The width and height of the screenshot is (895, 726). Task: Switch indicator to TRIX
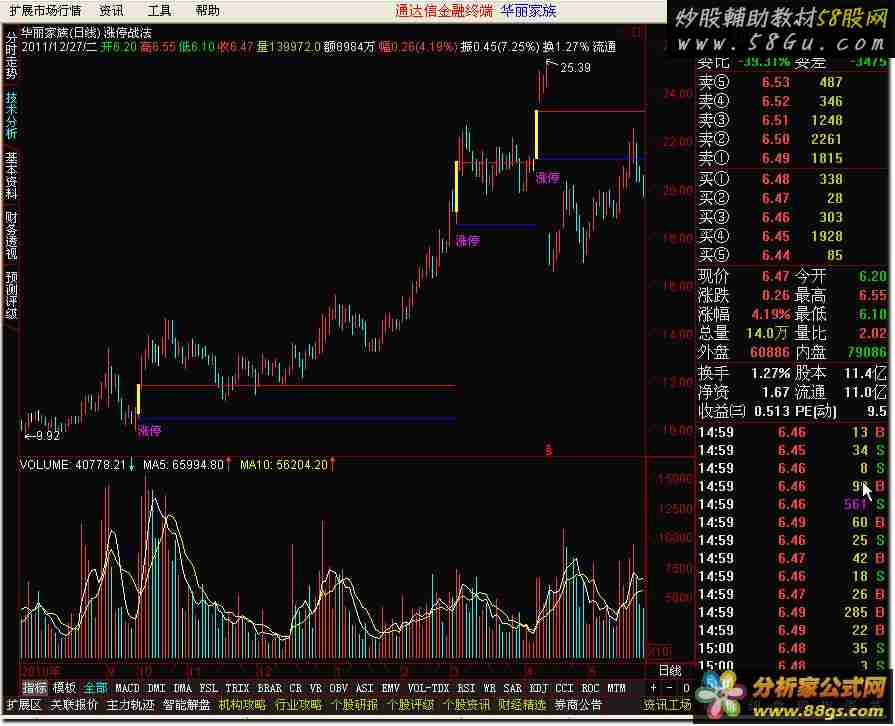237,688
